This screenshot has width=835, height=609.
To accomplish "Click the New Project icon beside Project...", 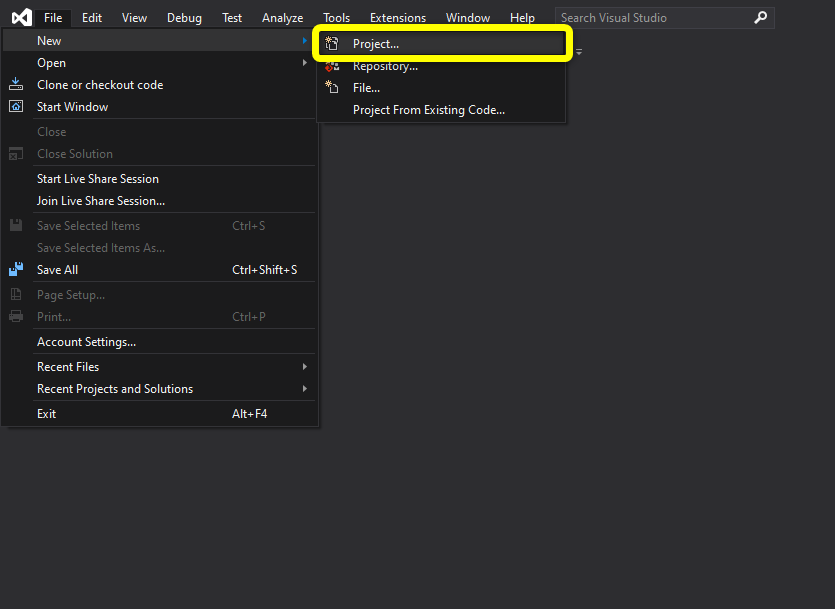I will (x=334, y=43).
